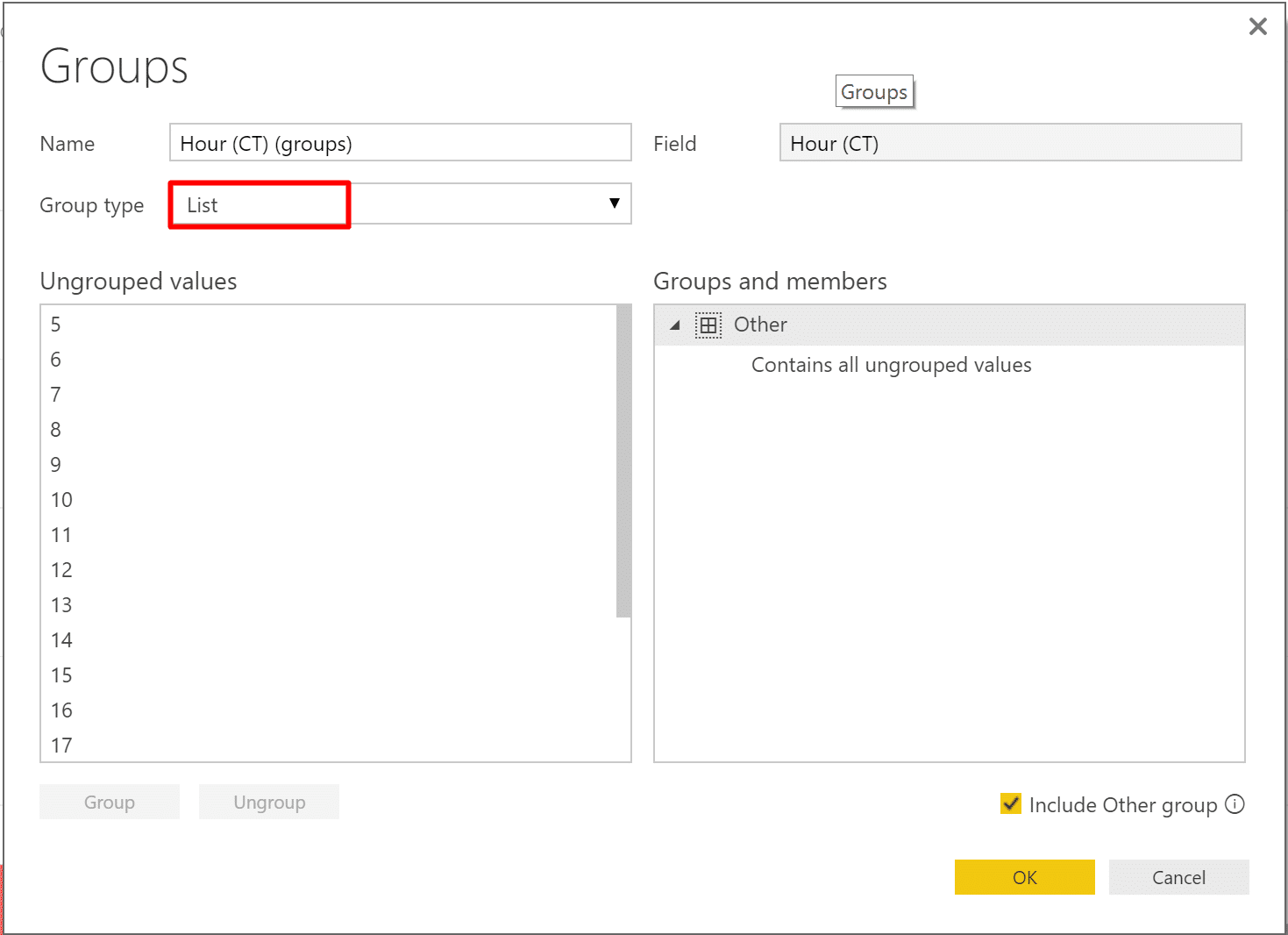Screen dimensions: 1288x935
Task: Select the Other group row
Action: pos(950,325)
